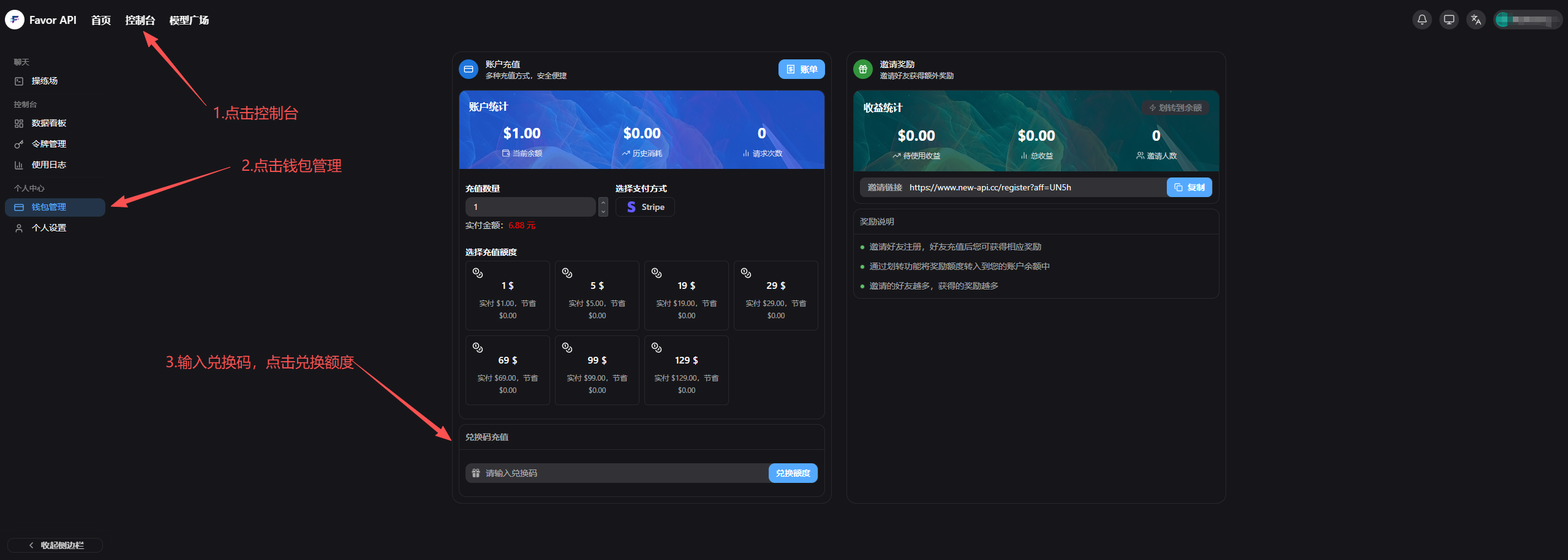Open the user avatar account menu
This screenshot has width=1568, height=560.
[x=1528, y=20]
